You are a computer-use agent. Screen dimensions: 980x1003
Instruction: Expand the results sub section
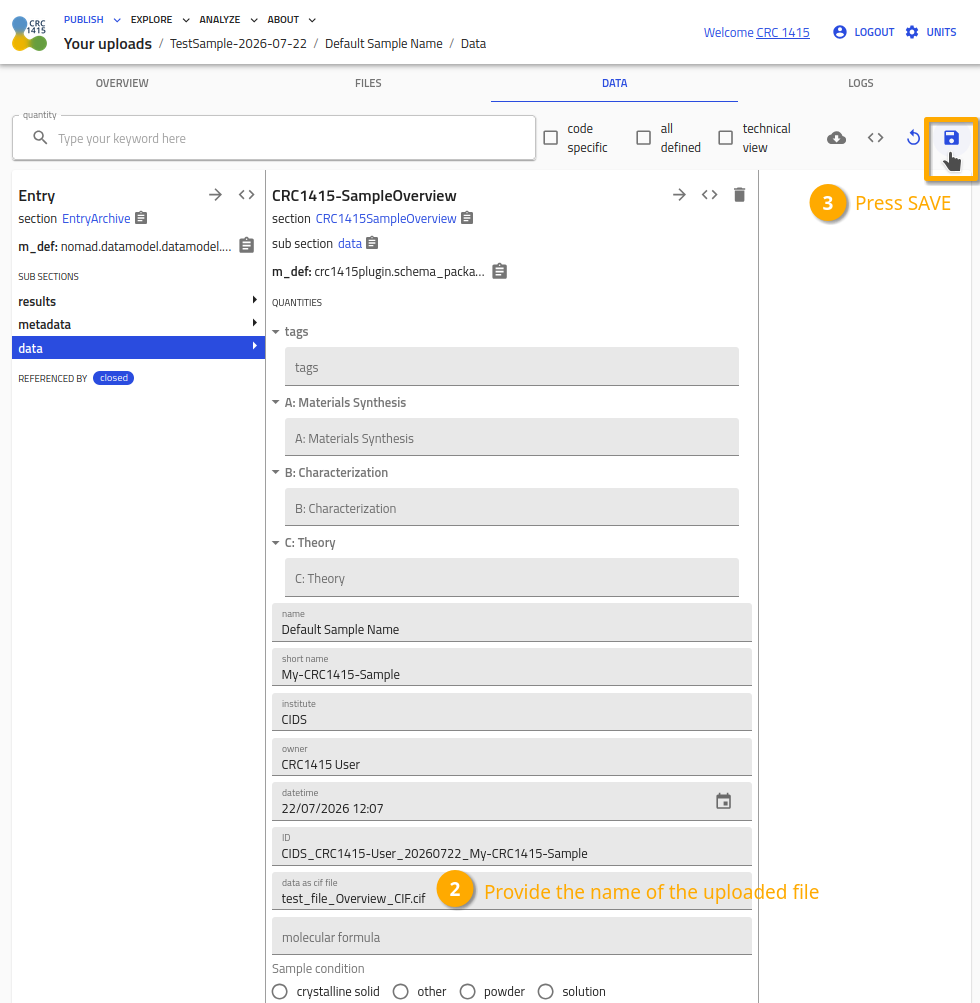(x=138, y=301)
